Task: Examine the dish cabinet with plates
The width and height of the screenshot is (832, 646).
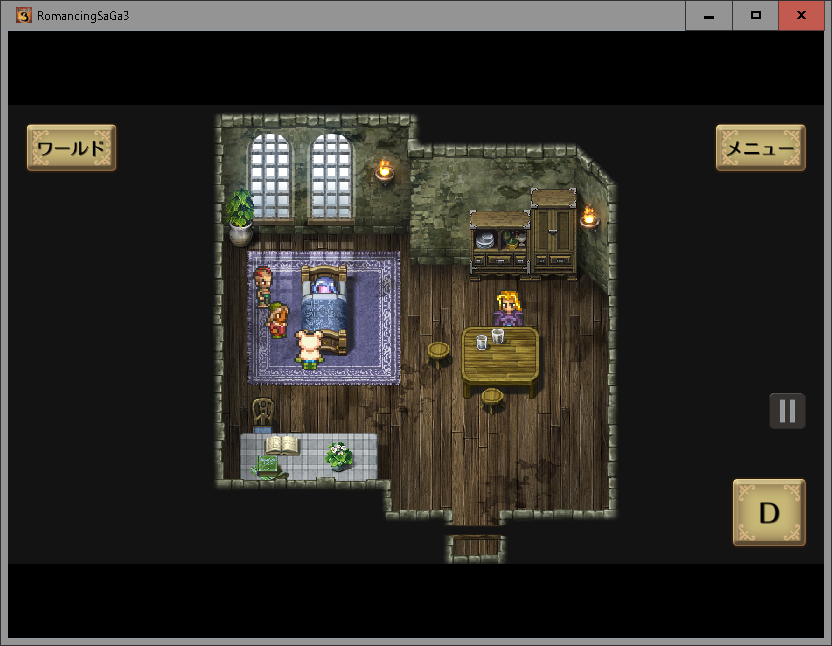Action: pyautogui.click(x=500, y=243)
